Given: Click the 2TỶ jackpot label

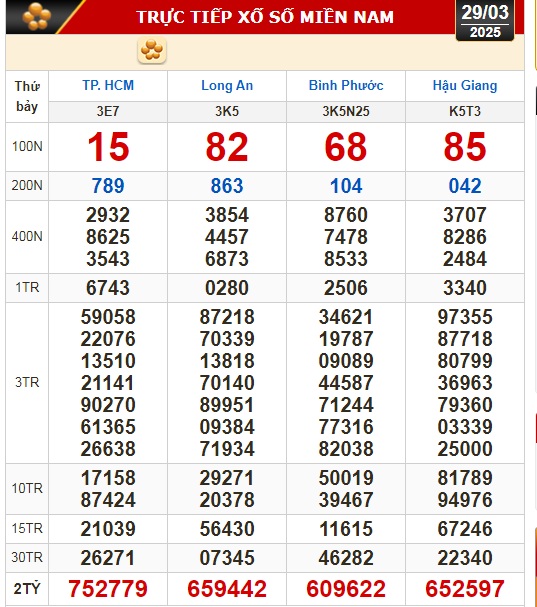Looking at the screenshot, I should (x=27, y=589).
